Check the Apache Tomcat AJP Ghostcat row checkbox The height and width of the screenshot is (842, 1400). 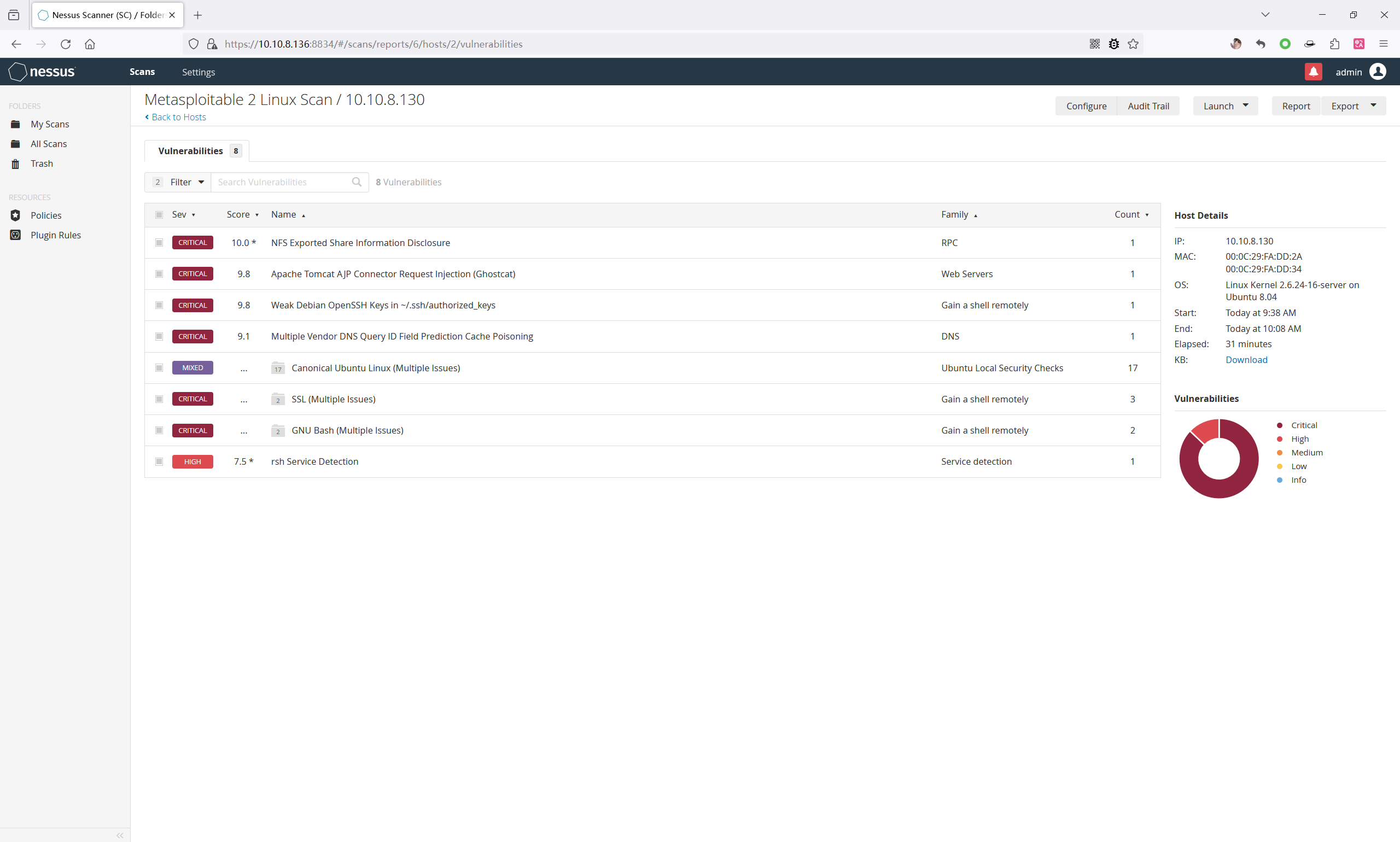(159, 274)
